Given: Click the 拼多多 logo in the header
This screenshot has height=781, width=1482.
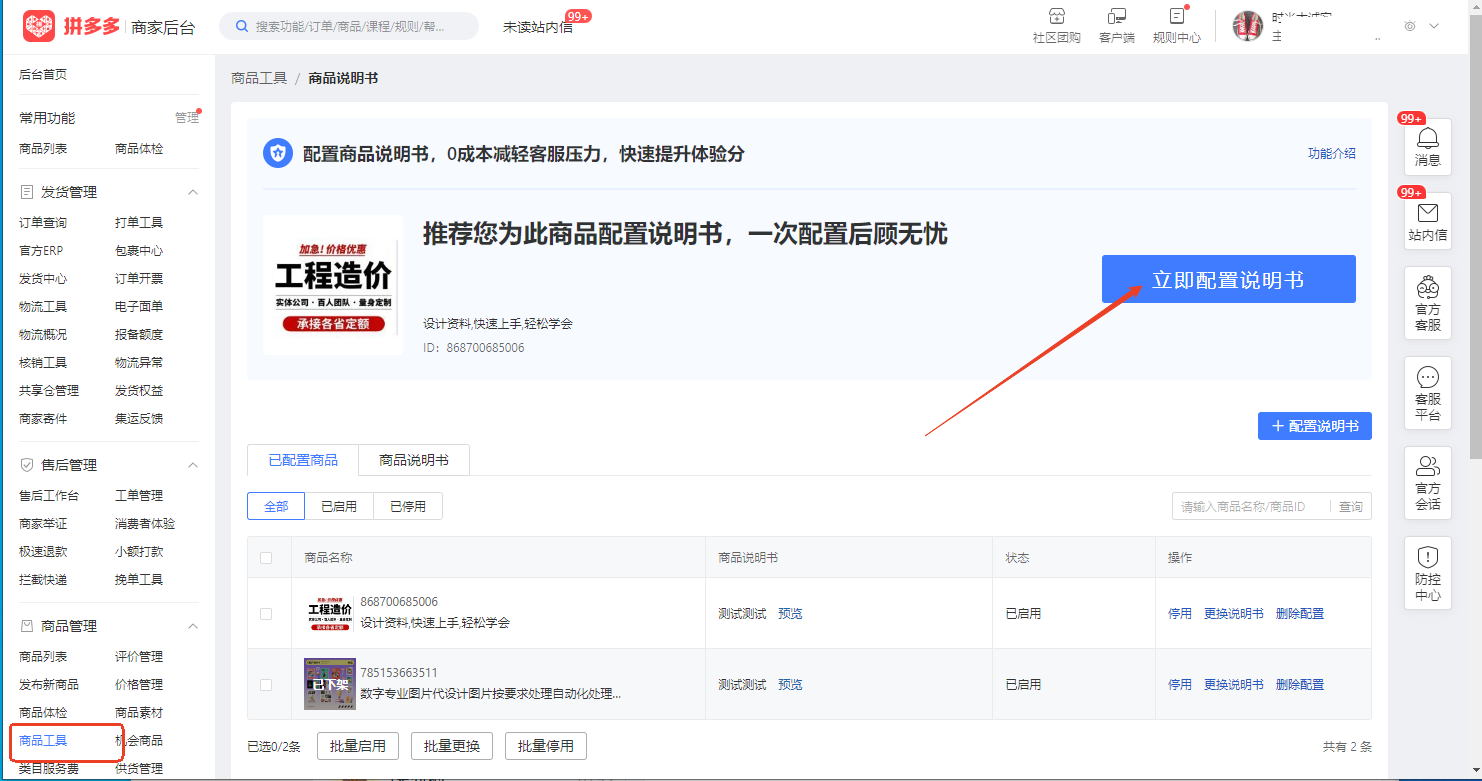Looking at the screenshot, I should pos(71,26).
